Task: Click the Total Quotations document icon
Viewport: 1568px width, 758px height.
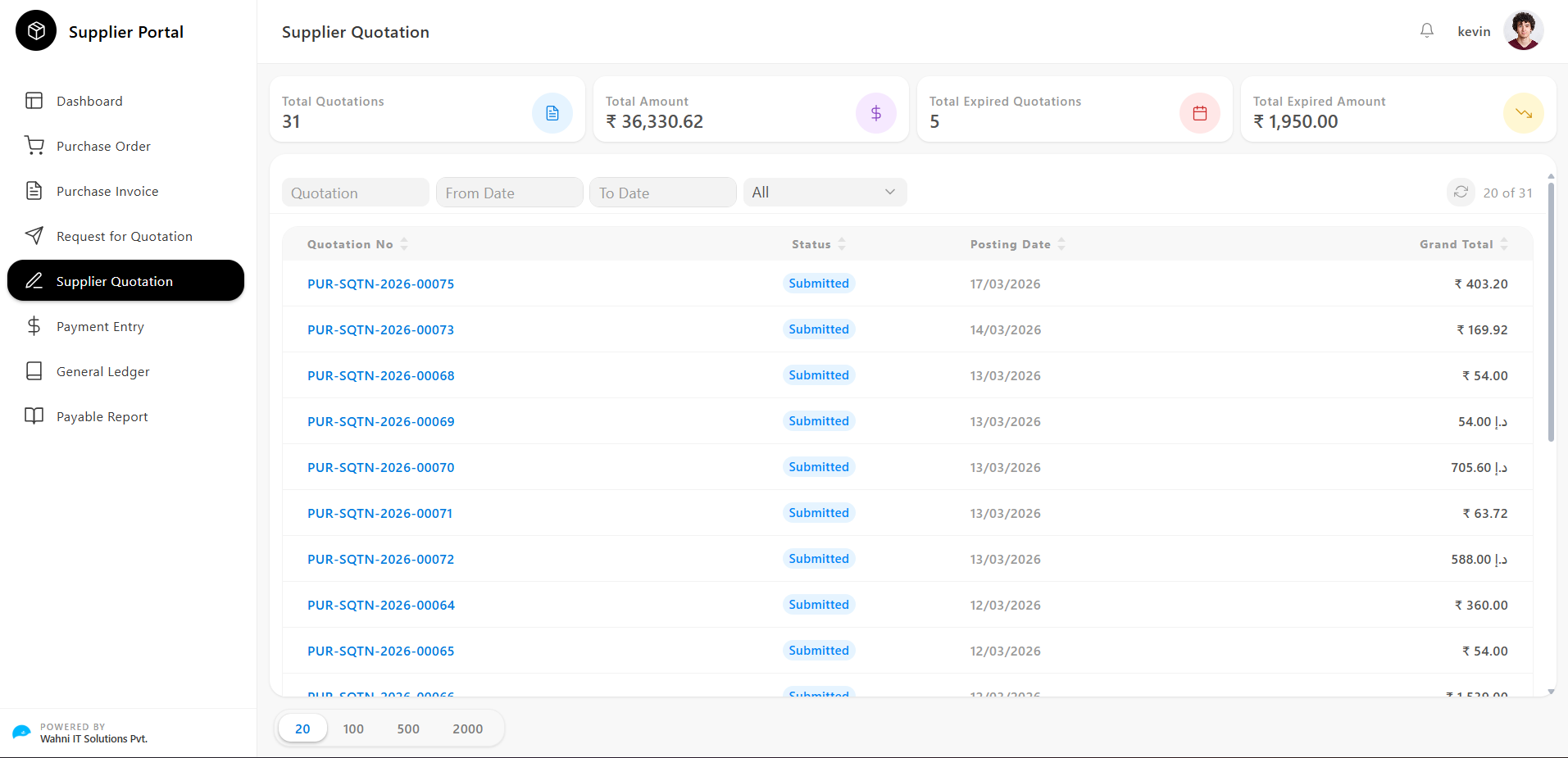Action: pyautogui.click(x=552, y=113)
